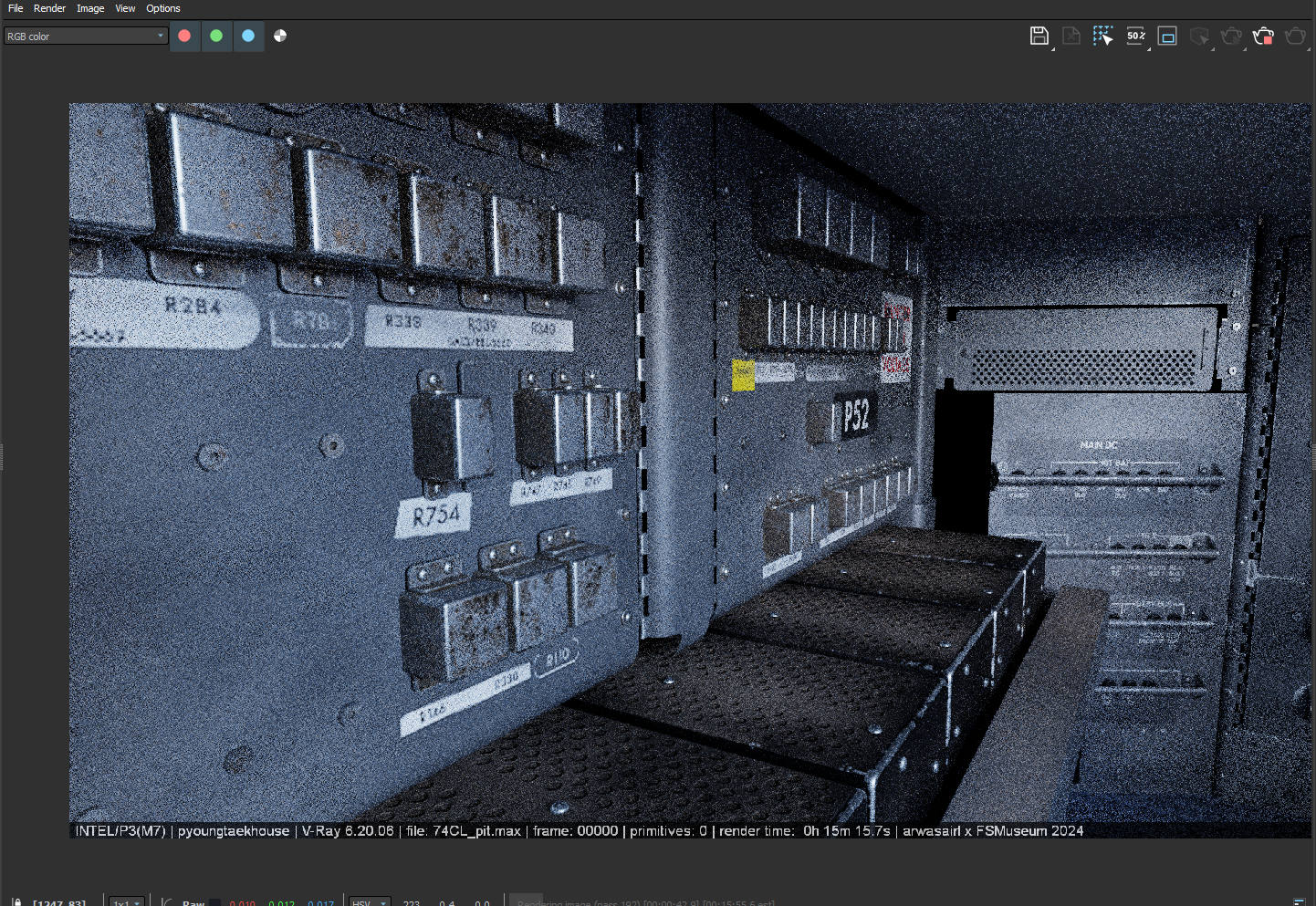Toggle the region render icon
The image size is (1316, 906).
point(1167,36)
